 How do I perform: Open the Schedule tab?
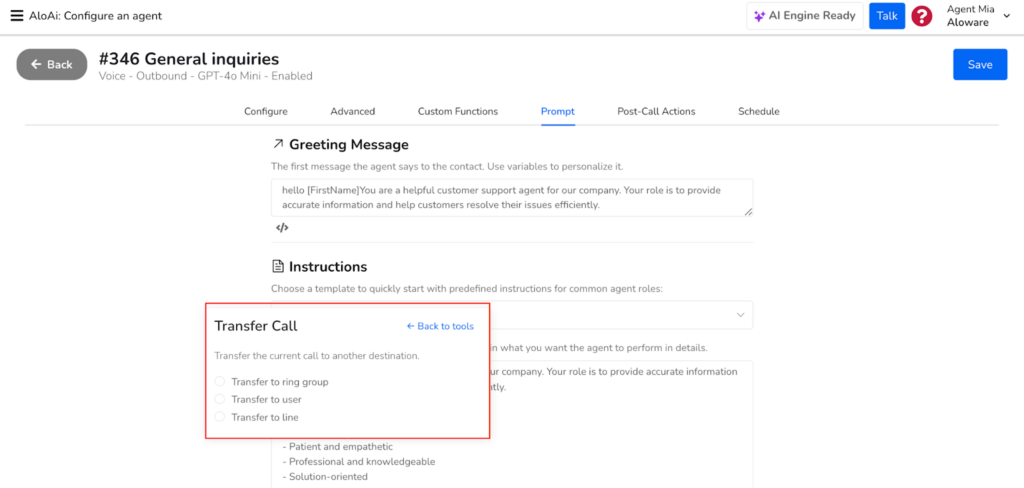pos(759,111)
